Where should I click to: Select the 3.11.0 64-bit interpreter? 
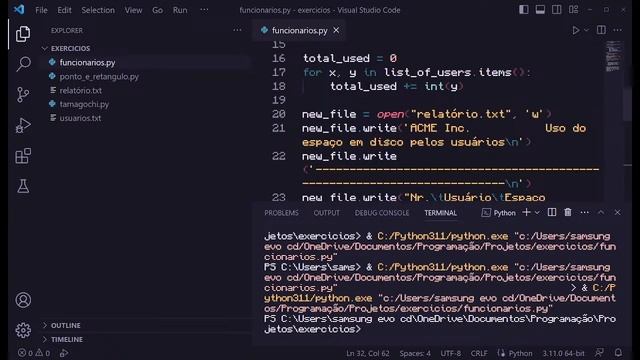(x=563, y=353)
